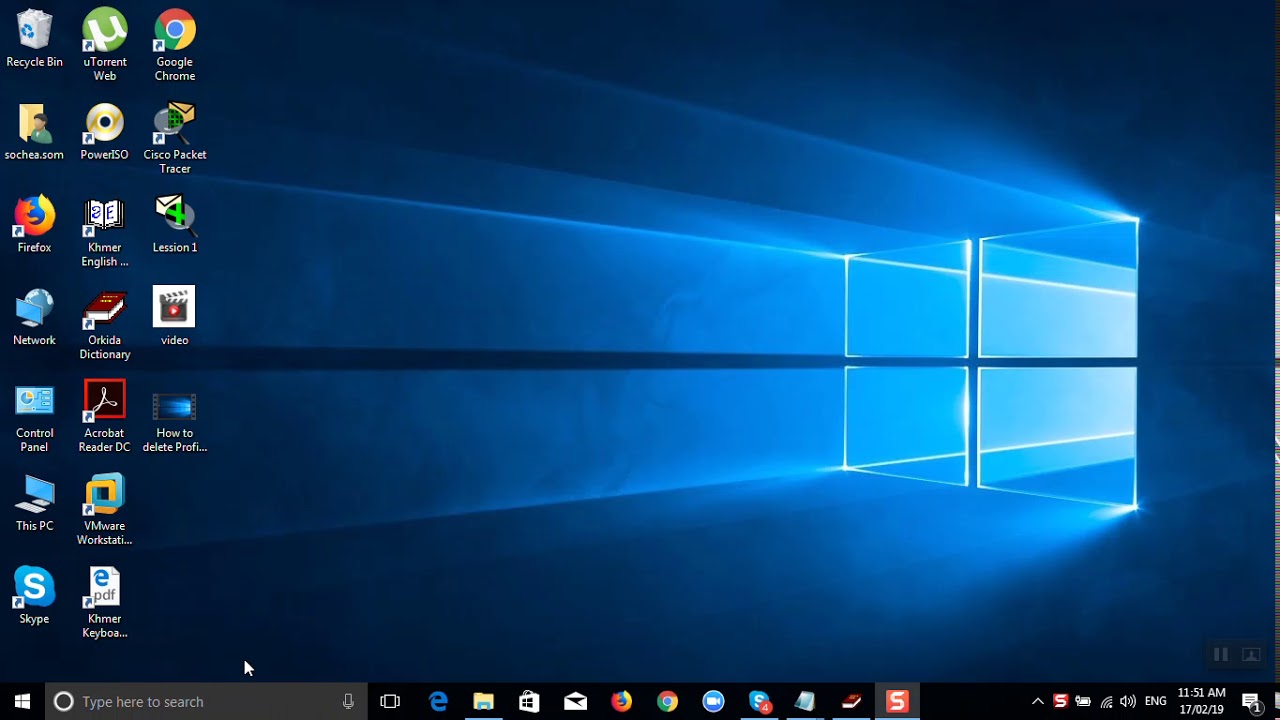Switch to the active Snagit taskbar app
This screenshot has height=720, width=1280.
tap(897, 701)
